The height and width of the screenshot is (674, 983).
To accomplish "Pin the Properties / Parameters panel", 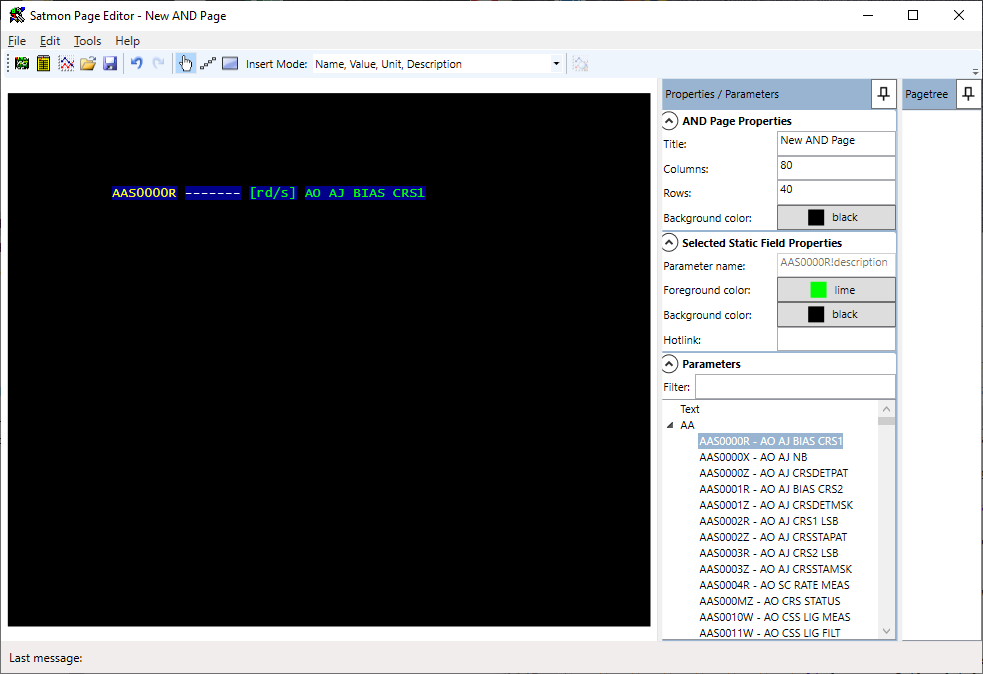I will pyautogui.click(x=883, y=94).
